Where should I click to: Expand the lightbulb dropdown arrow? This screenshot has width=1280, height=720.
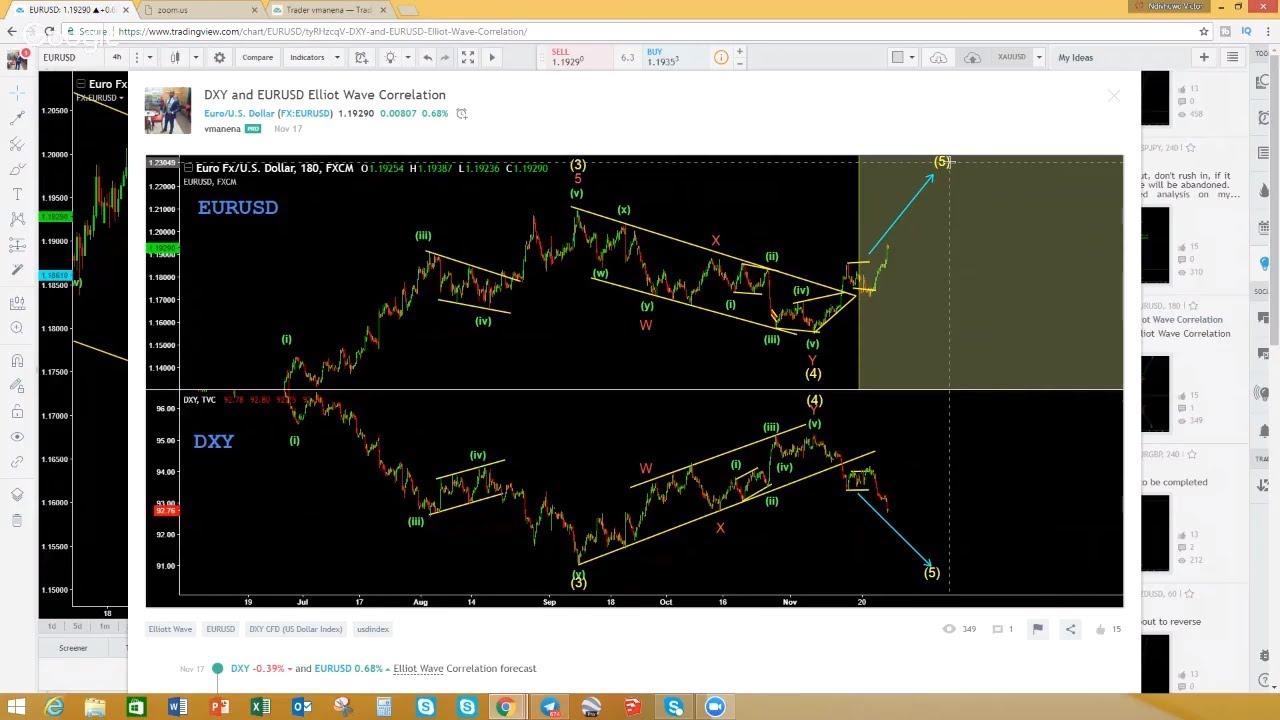click(x=408, y=57)
